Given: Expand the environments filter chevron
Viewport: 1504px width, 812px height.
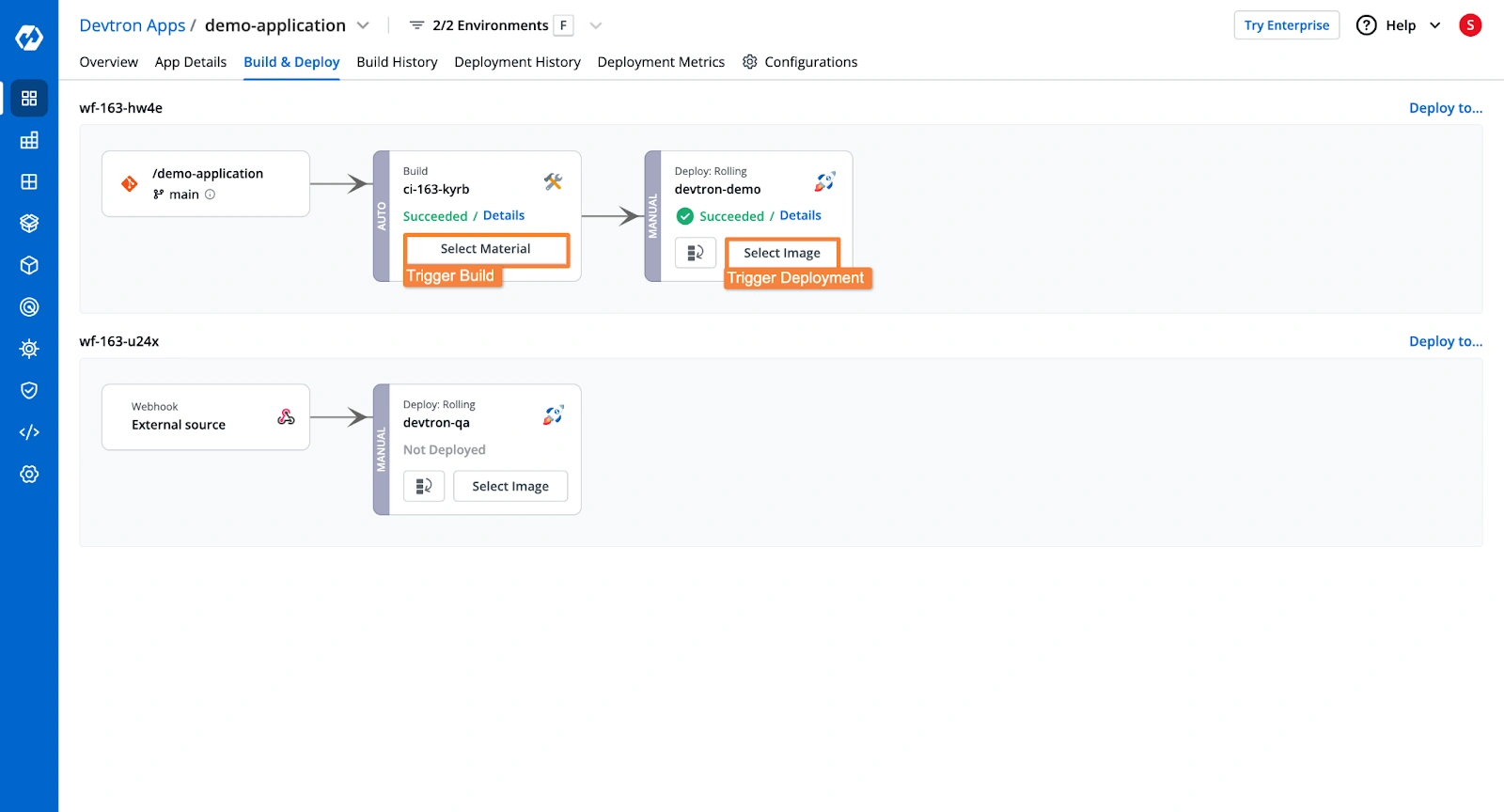Looking at the screenshot, I should 595,25.
